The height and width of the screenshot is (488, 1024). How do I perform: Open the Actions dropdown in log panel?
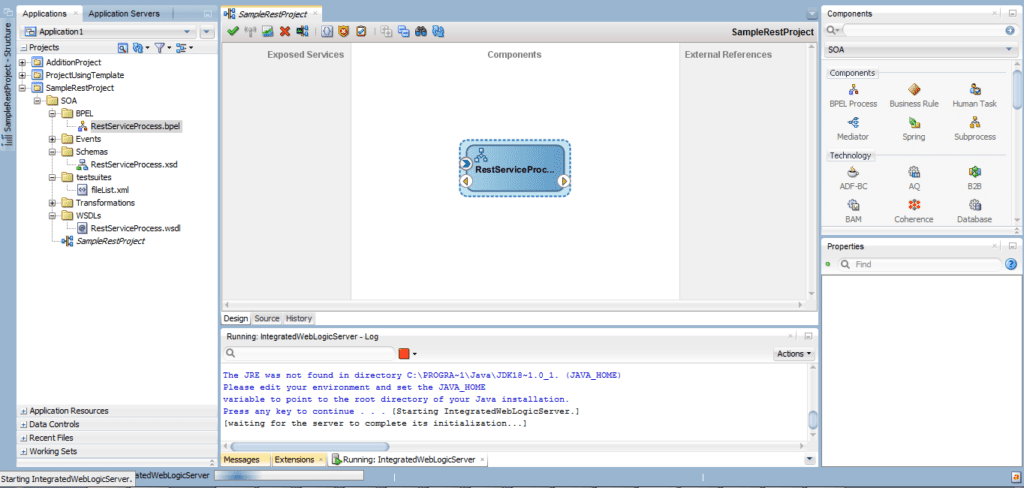tap(793, 353)
